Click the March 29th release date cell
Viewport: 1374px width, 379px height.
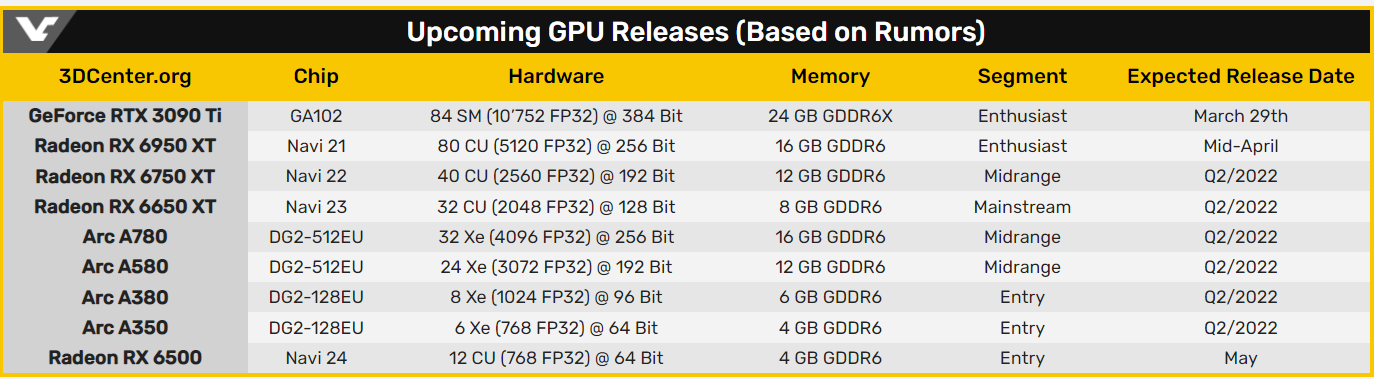[x=1241, y=116]
